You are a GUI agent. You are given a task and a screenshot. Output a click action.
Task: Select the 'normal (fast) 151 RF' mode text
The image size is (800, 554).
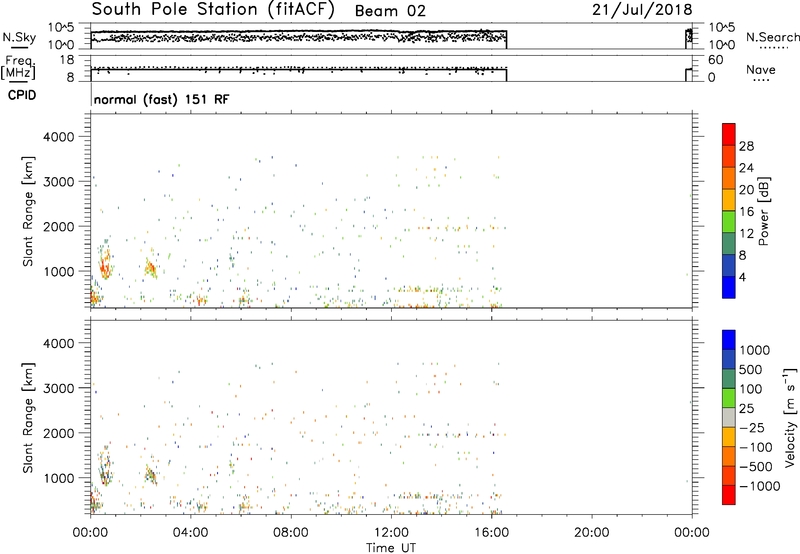(162, 99)
